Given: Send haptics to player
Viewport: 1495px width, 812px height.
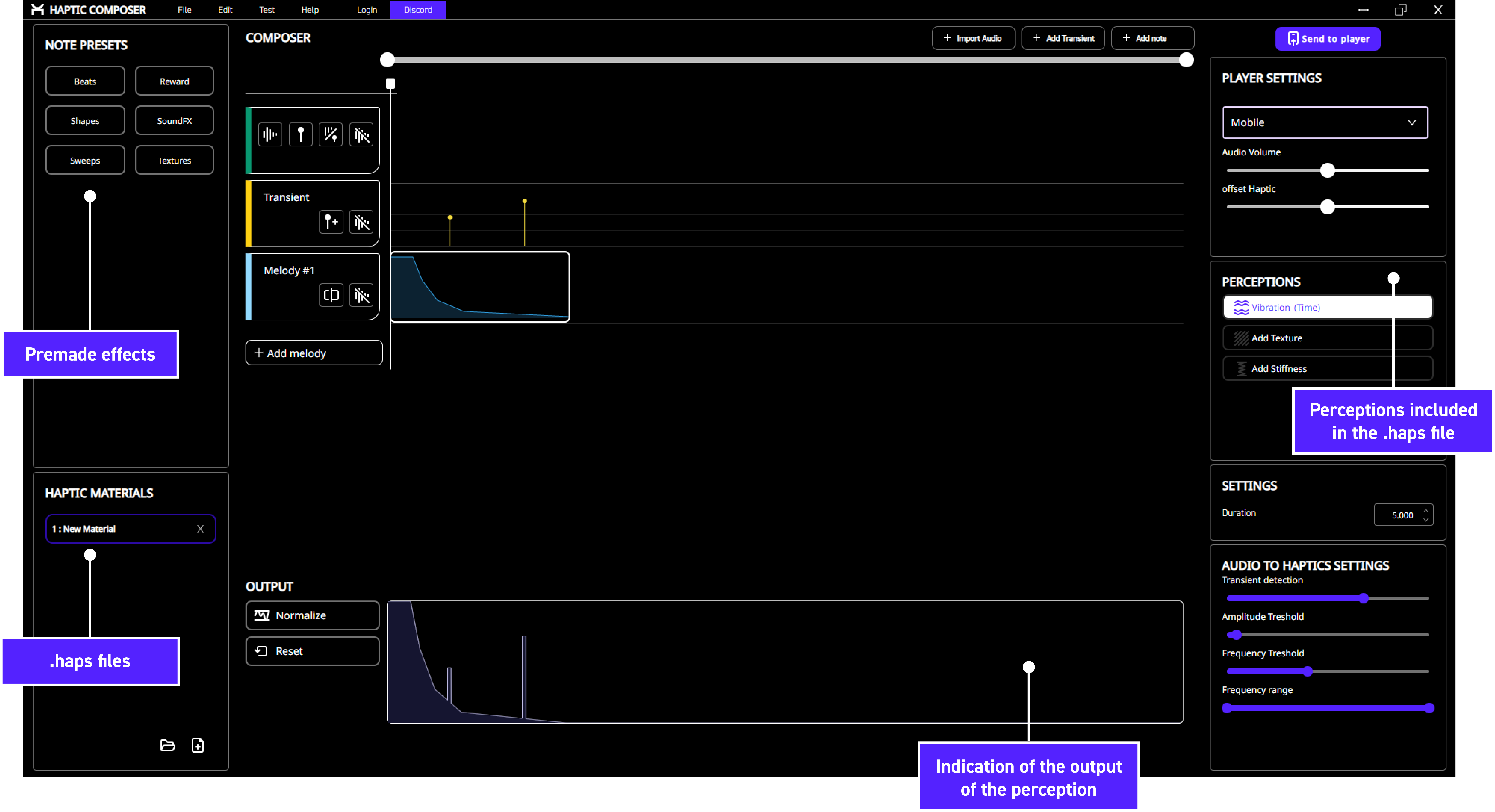Looking at the screenshot, I should (x=1328, y=39).
